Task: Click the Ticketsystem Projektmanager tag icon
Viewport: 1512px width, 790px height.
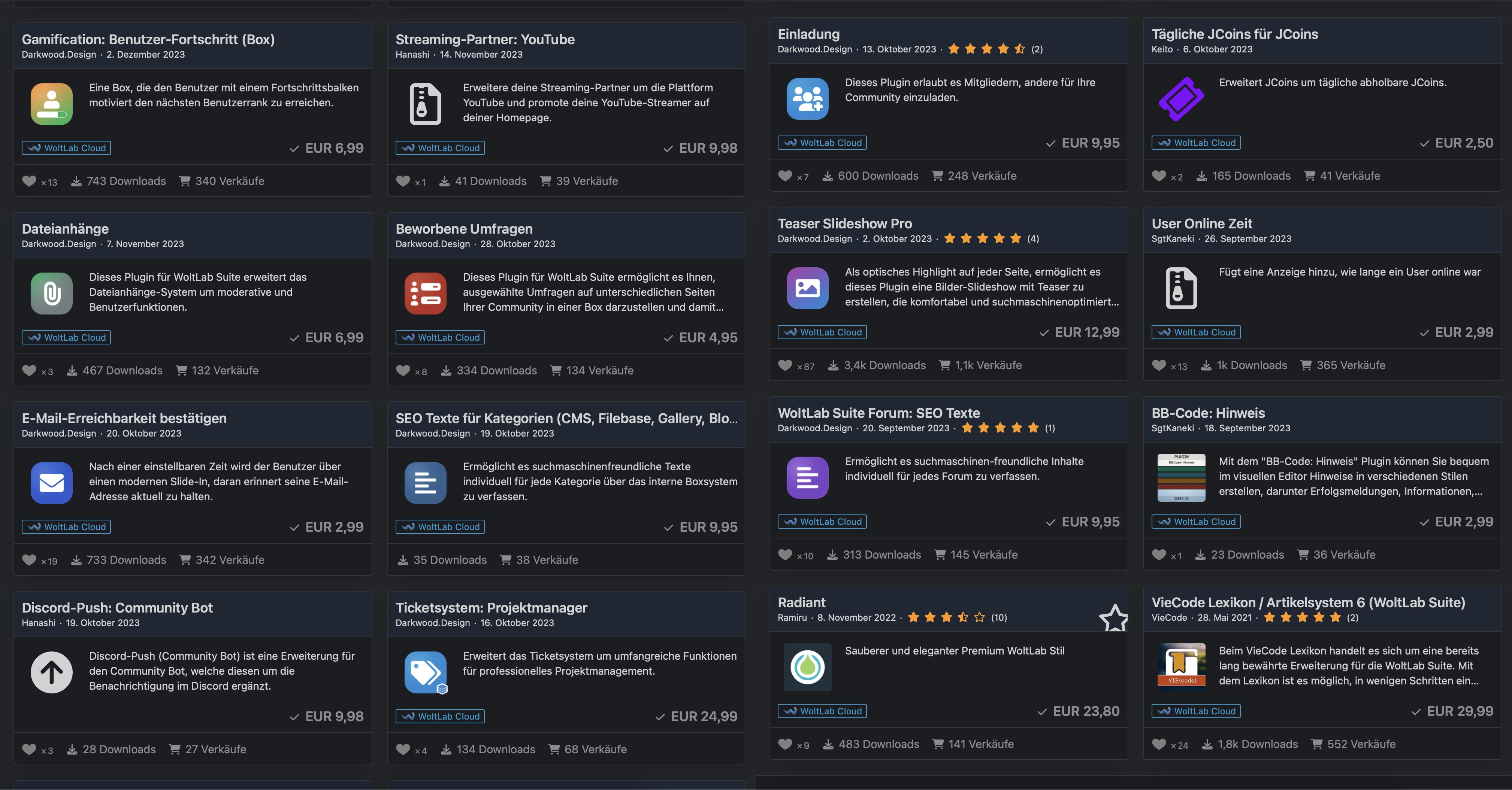Action: [x=426, y=672]
